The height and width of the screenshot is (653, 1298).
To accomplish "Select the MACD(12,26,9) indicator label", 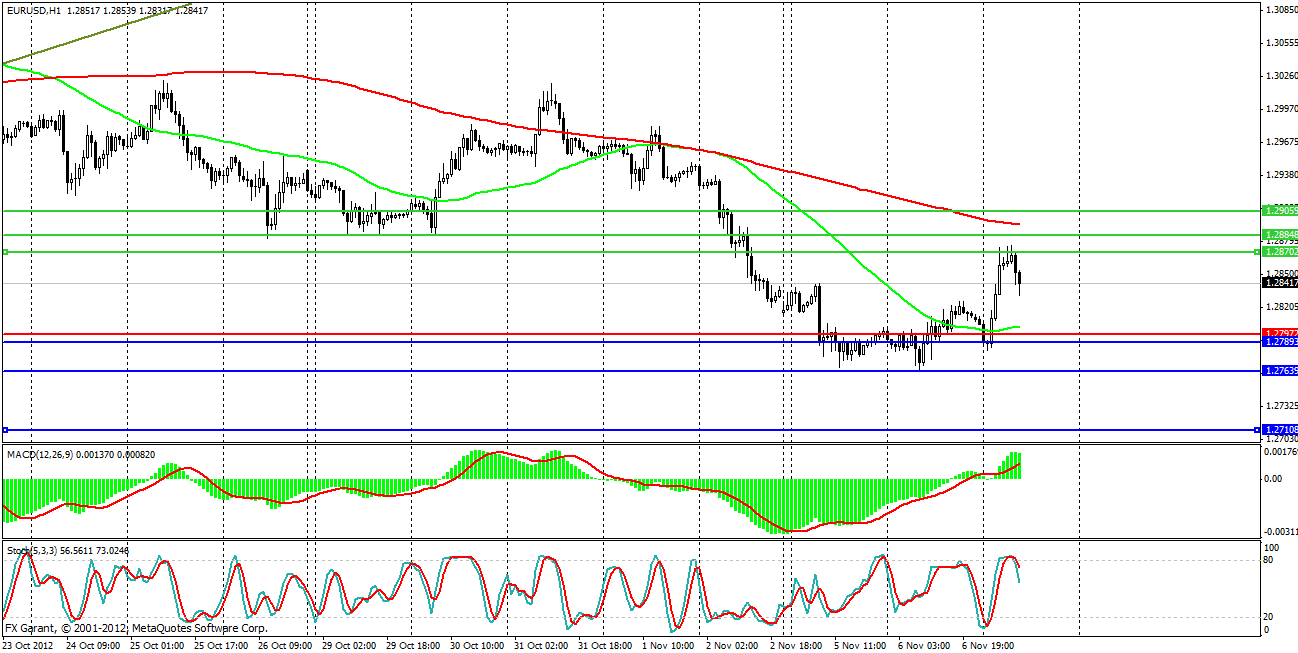I will coord(37,455).
